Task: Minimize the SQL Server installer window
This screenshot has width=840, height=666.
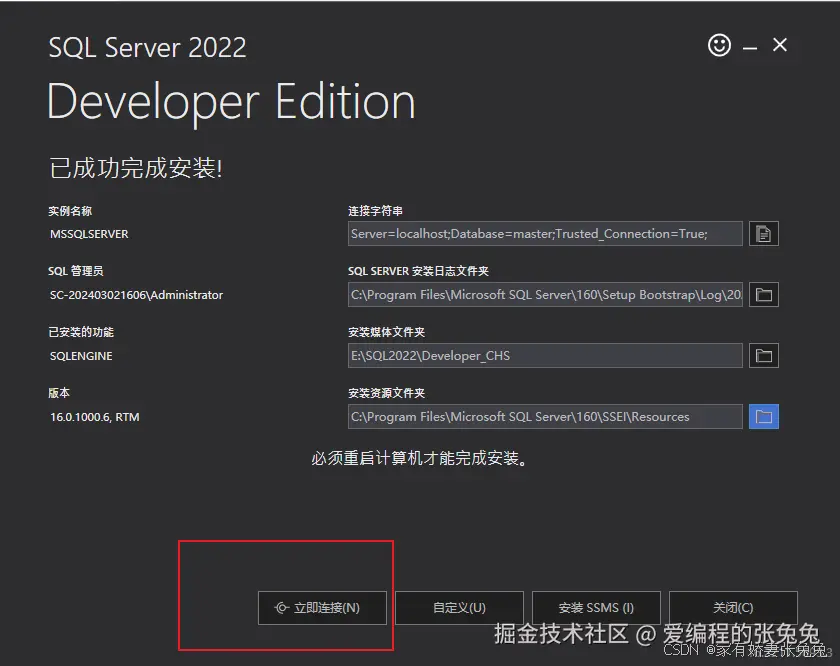Action: [x=750, y=48]
